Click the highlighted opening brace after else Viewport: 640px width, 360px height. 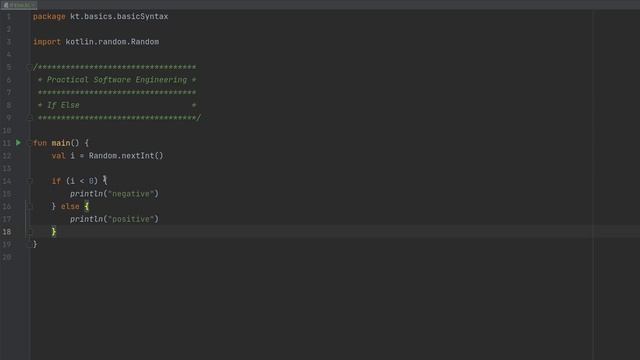[x=87, y=207]
